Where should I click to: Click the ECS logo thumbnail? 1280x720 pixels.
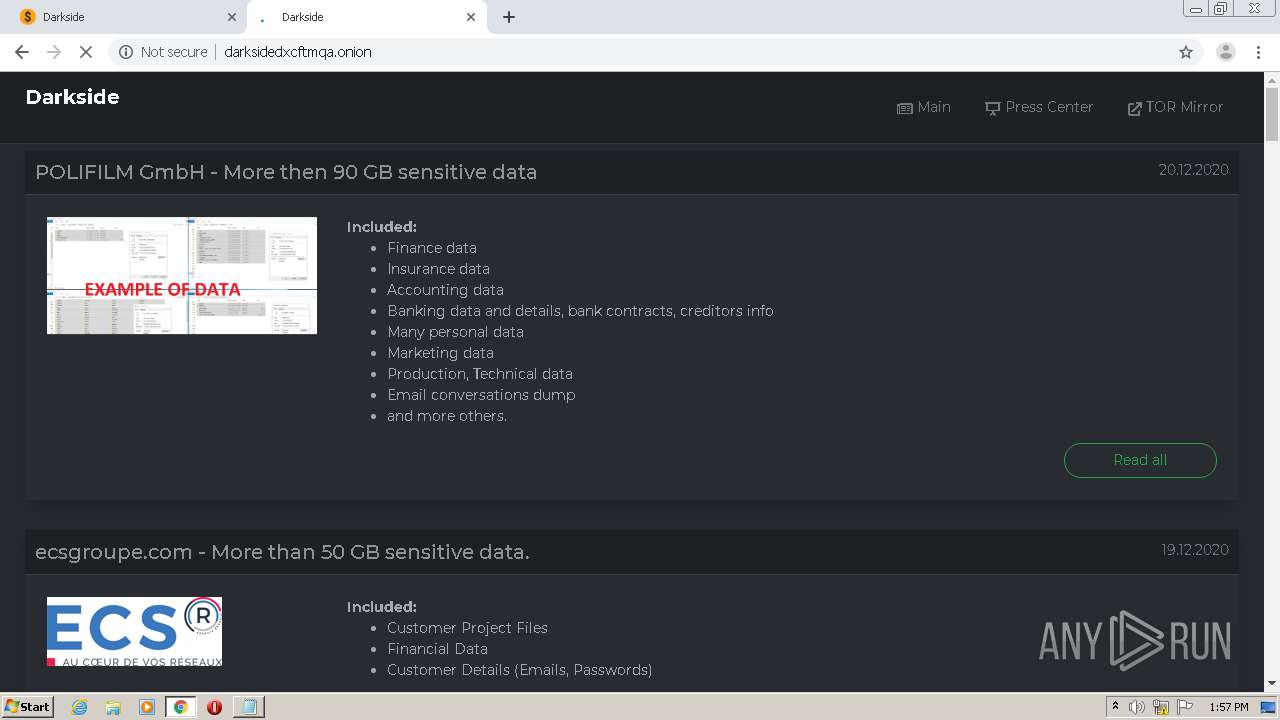click(x=134, y=632)
